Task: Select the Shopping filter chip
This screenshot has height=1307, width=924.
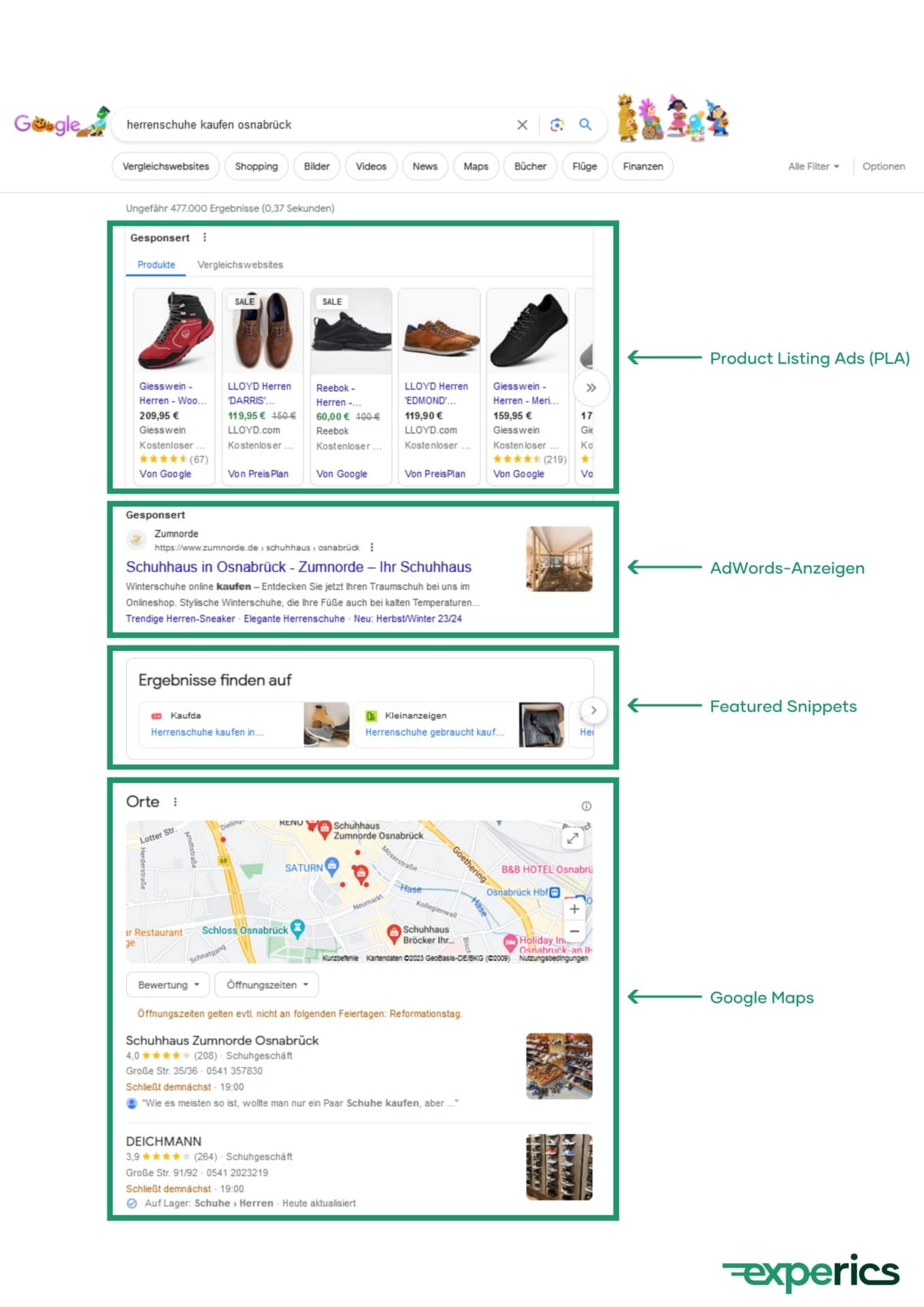Action: pyautogui.click(x=257, y=166)
